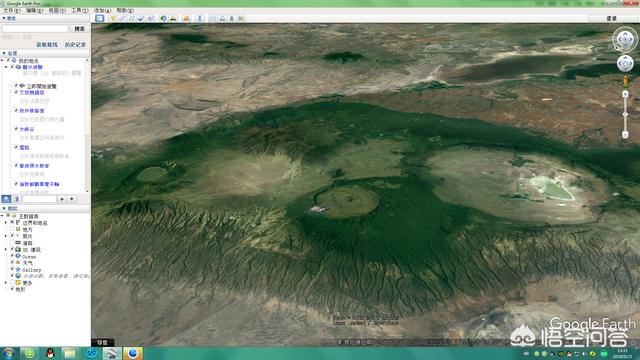This screenshot has width=640, height=360.
Task: Toggle the sidebar panel toolbar icon
Action: tap(99, 18)
